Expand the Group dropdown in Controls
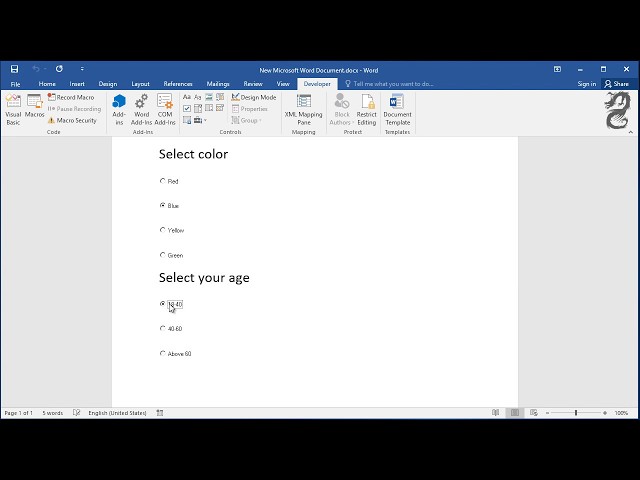The height and width of the screenshot is (480, 640). [x=246, y=120]
